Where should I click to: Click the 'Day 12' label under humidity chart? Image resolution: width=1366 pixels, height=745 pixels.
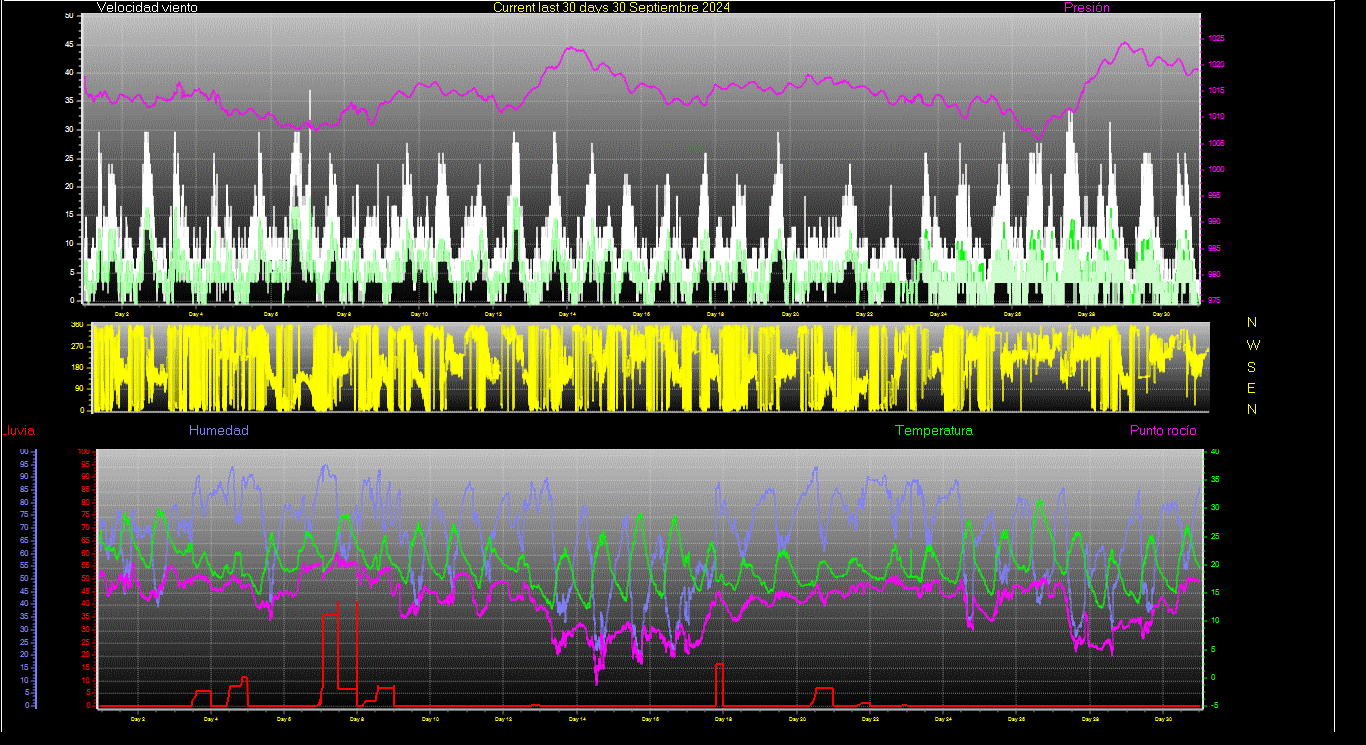[503, 718]
